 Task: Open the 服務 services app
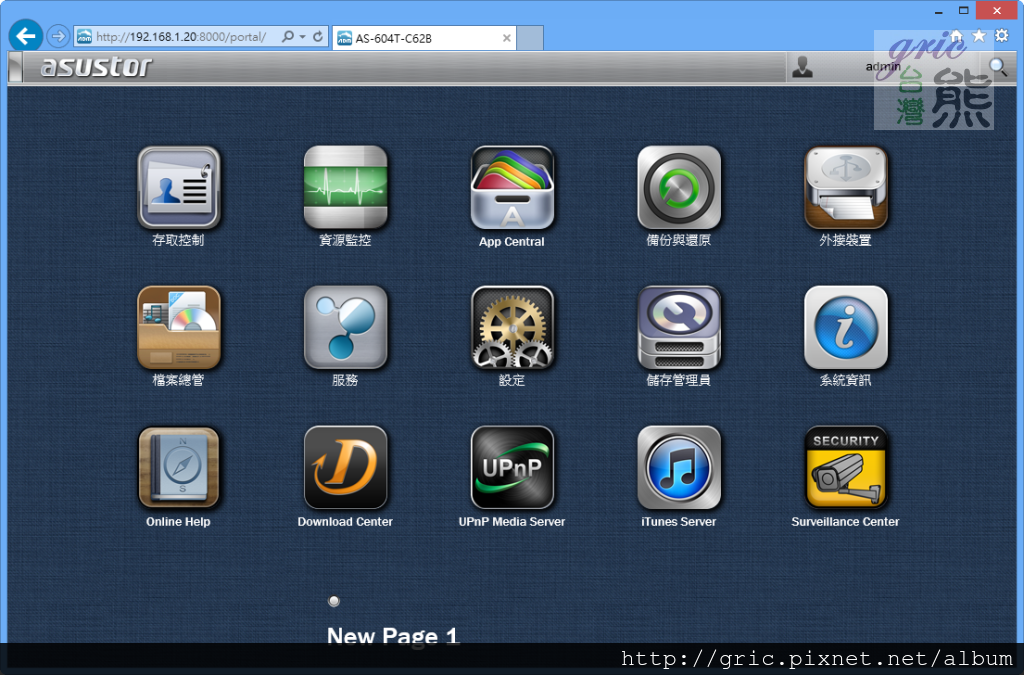coord(345,327)
